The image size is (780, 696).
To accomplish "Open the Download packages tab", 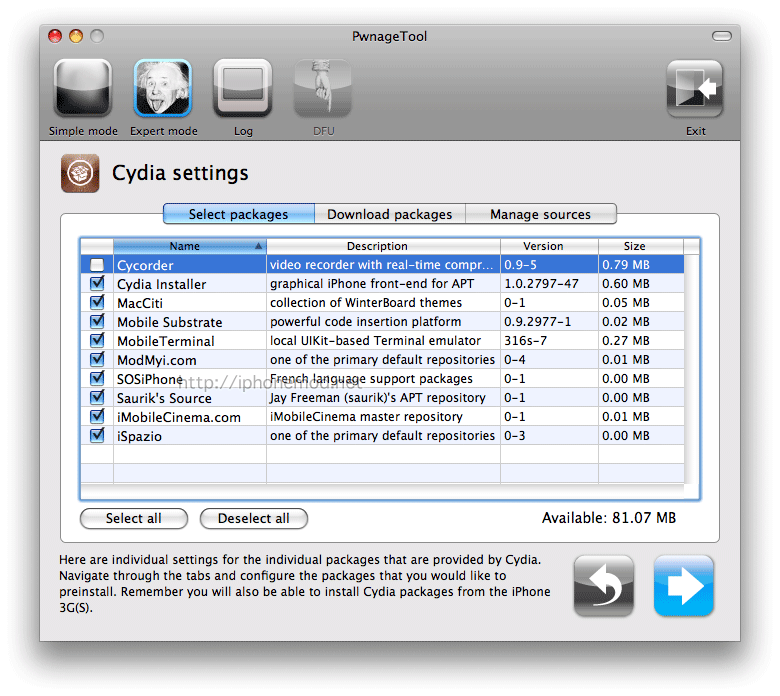I will tap(390, 214).
